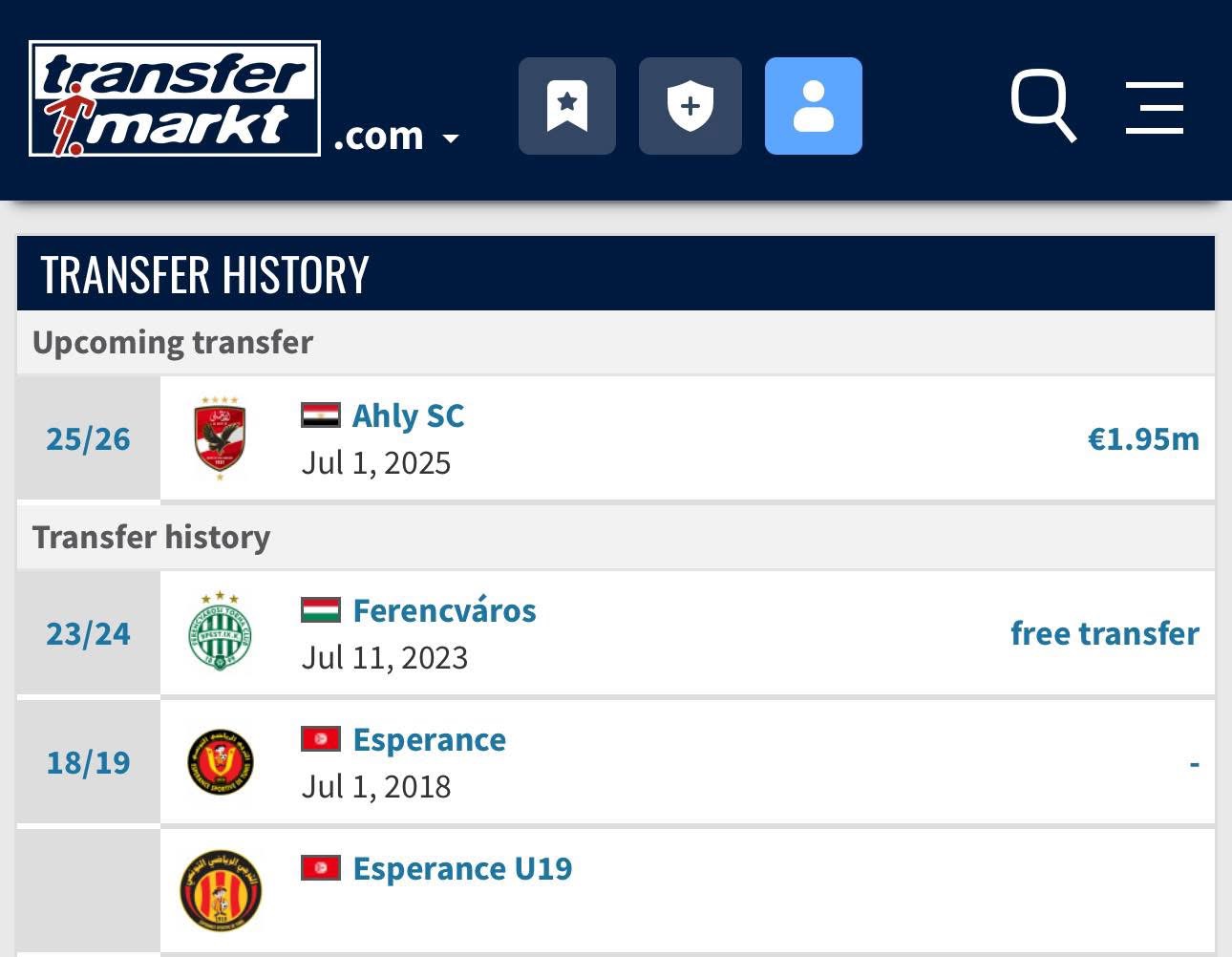The height and width of the screenshot is (957, 1232).
Task: Expand the .com domain dropdown
Action: [396, 138]
